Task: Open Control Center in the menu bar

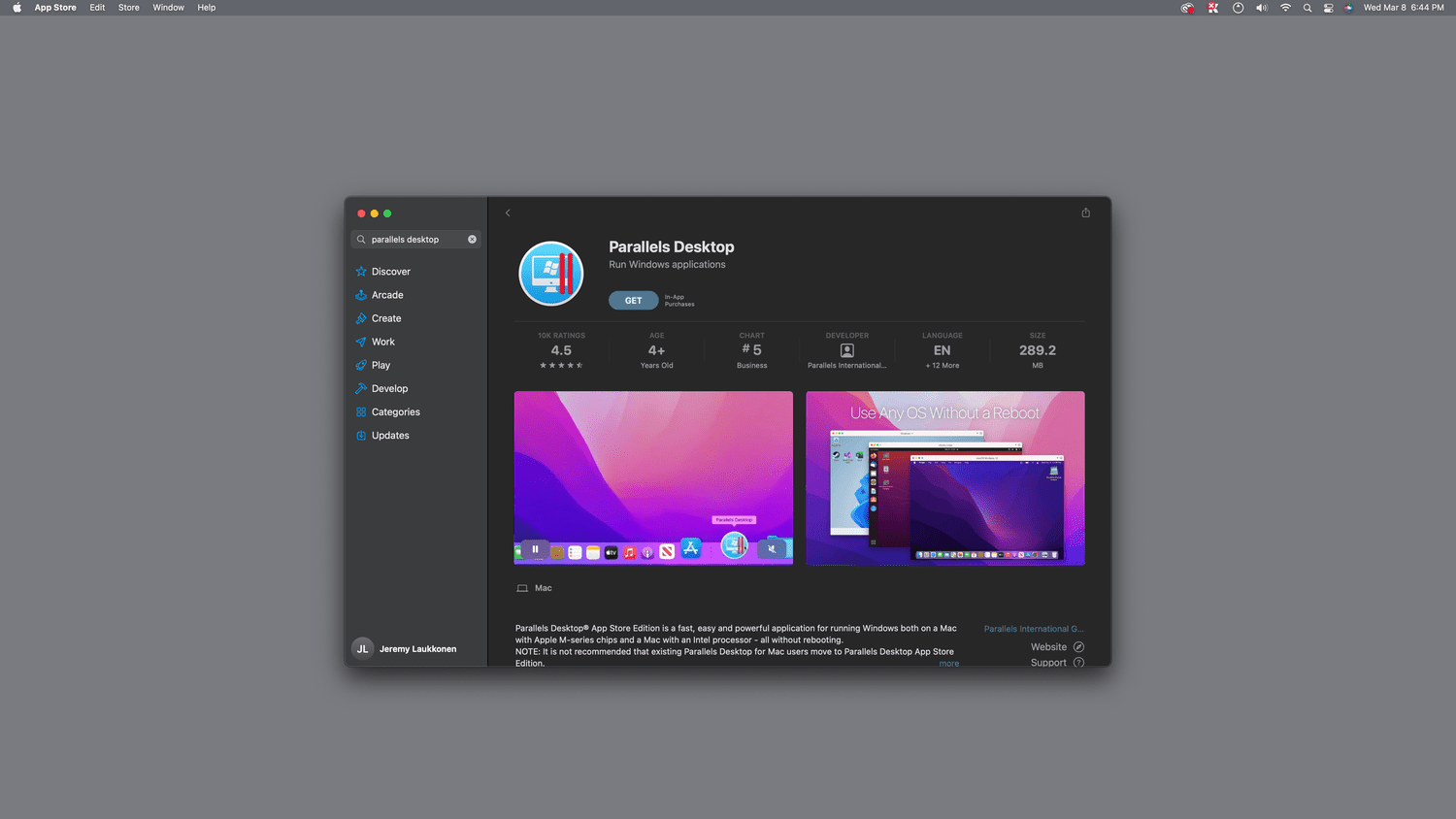Action: (1329, 7)
